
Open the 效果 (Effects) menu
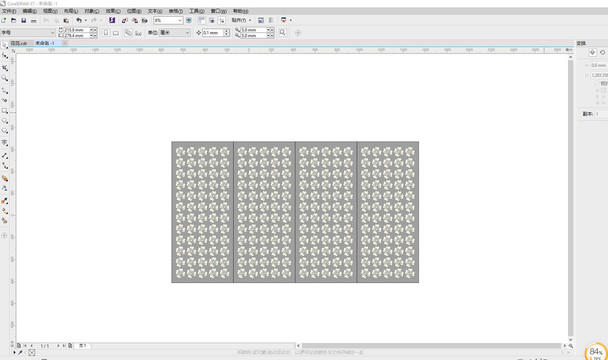click(x=113, y=11)
